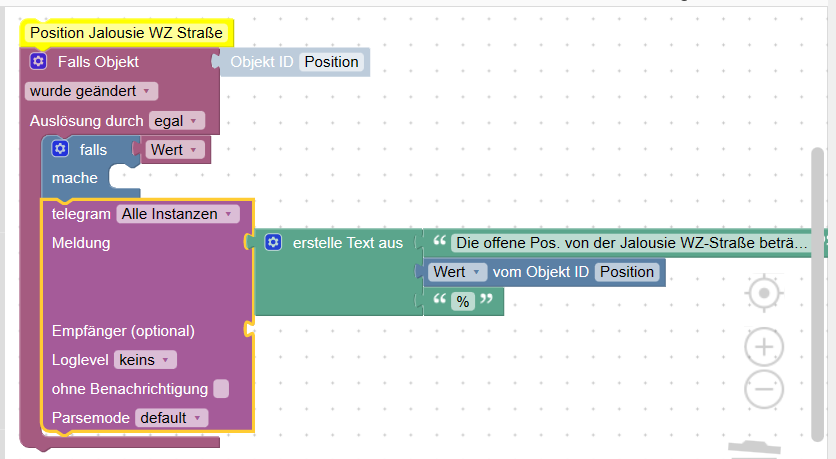Open the Wert dropdown before vom Objekt ID
This screenshot has width=836, height=459.
coord(458,272)
